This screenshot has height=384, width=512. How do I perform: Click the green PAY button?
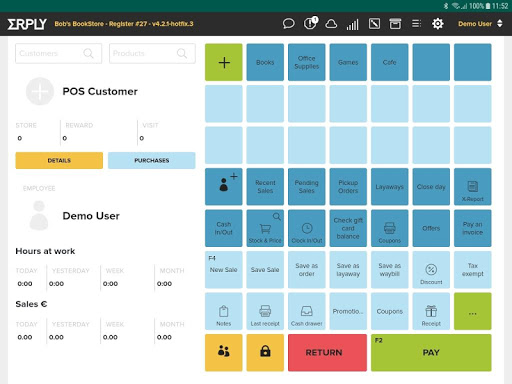(431, 353)
